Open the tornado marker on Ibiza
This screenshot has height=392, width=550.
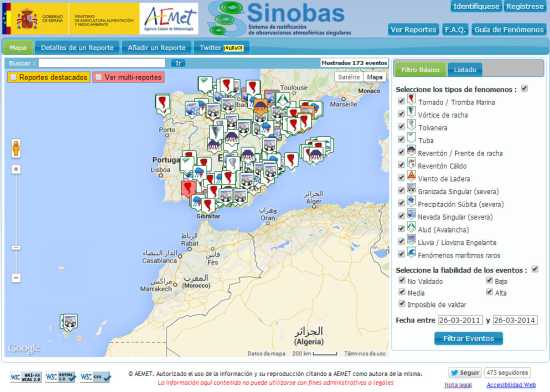(x=291, y=161)
